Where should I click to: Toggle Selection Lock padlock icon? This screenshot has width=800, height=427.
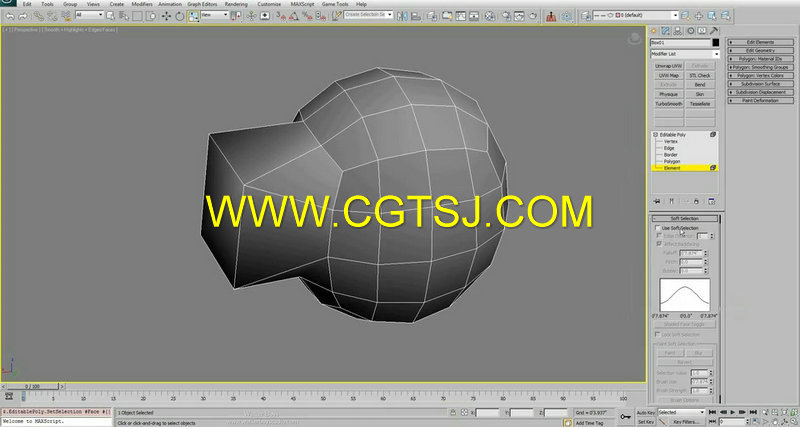453,412
